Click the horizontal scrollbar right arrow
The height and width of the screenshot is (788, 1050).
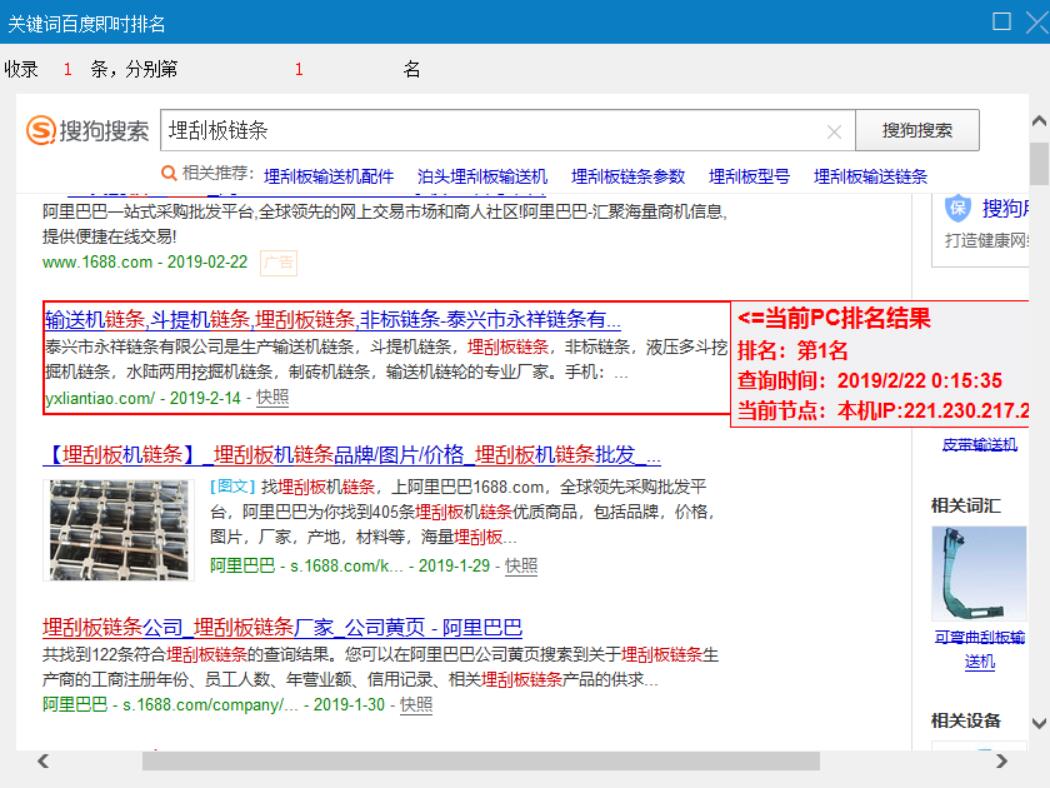click(1001, 761)
